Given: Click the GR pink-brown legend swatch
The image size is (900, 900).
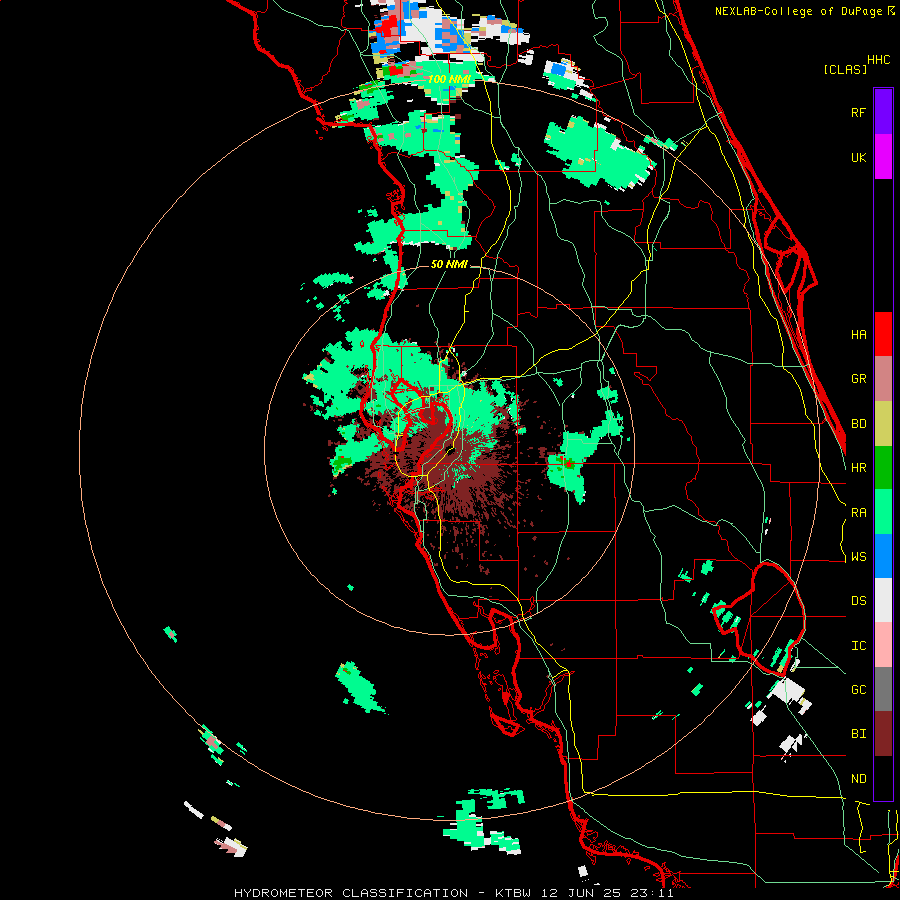Looking at the screenshot, I should tap(883, 379).
